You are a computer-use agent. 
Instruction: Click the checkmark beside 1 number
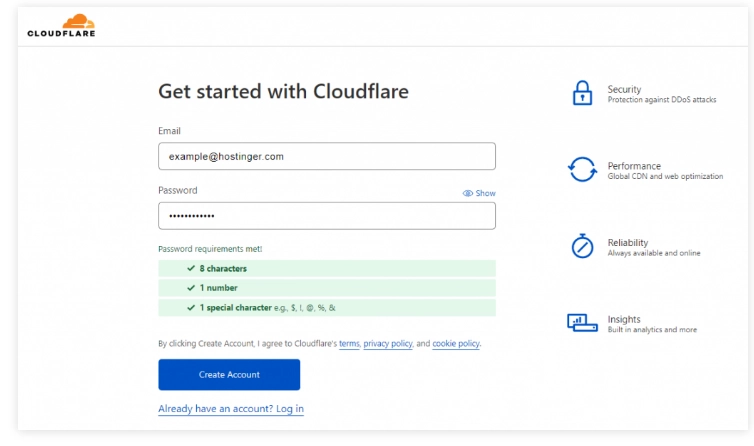[x=191, y=288]
